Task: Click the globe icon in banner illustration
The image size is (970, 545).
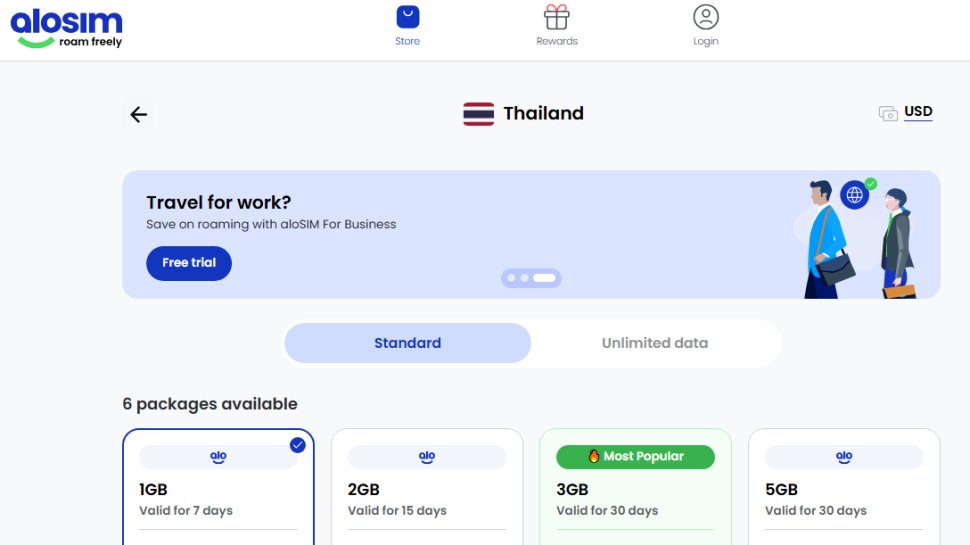Action: 854,195
